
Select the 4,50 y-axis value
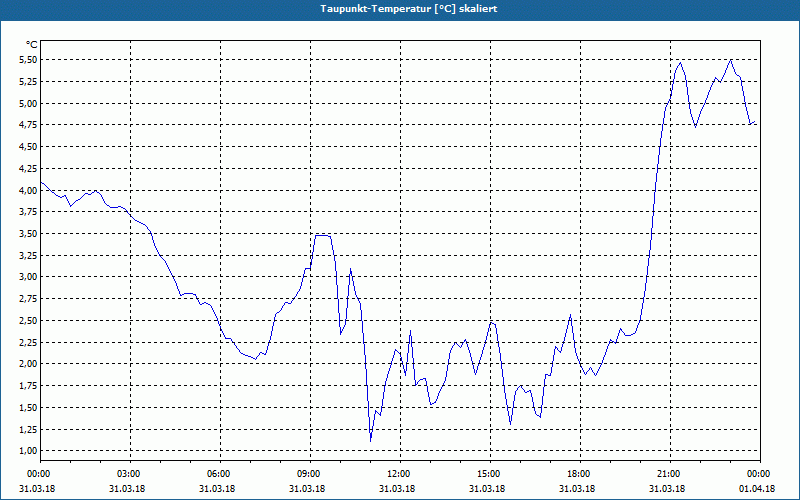[28, 146]
